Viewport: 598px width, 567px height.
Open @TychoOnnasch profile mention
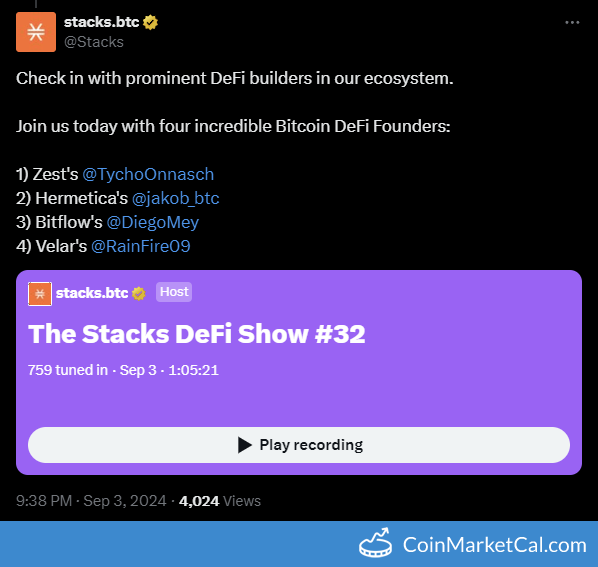point(148,174)
